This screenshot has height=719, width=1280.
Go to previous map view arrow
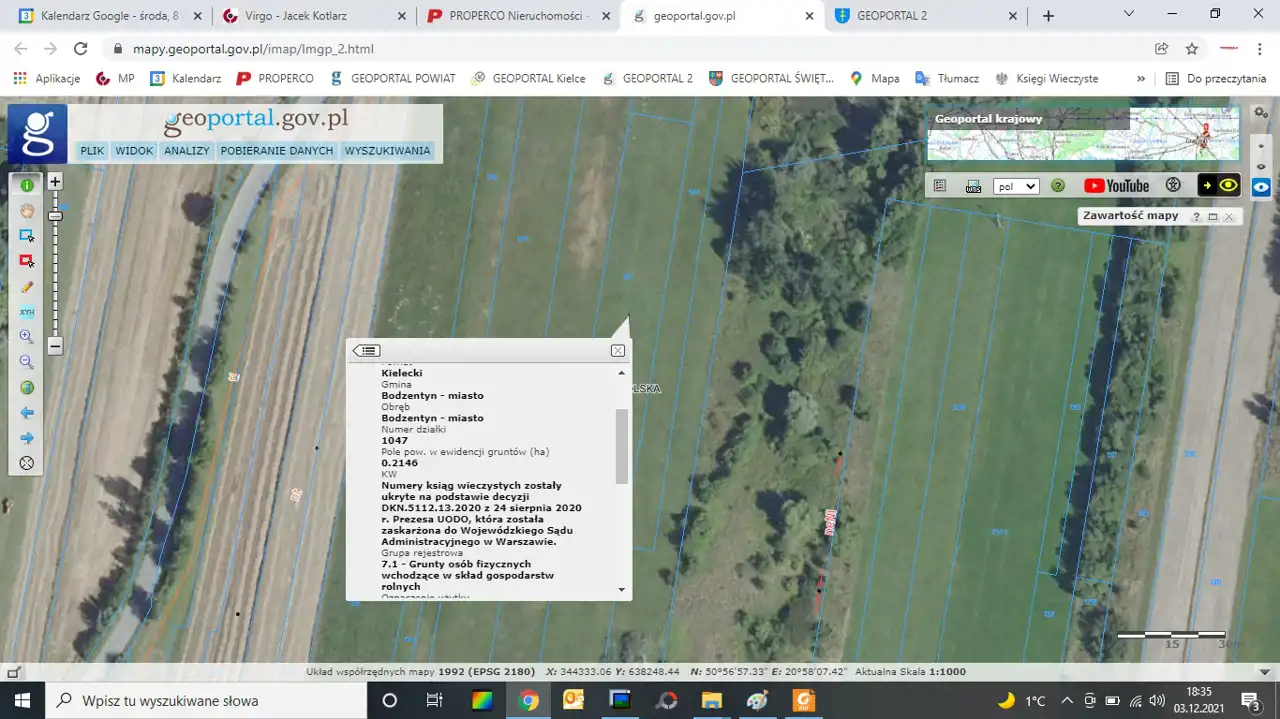click(27, 413)
